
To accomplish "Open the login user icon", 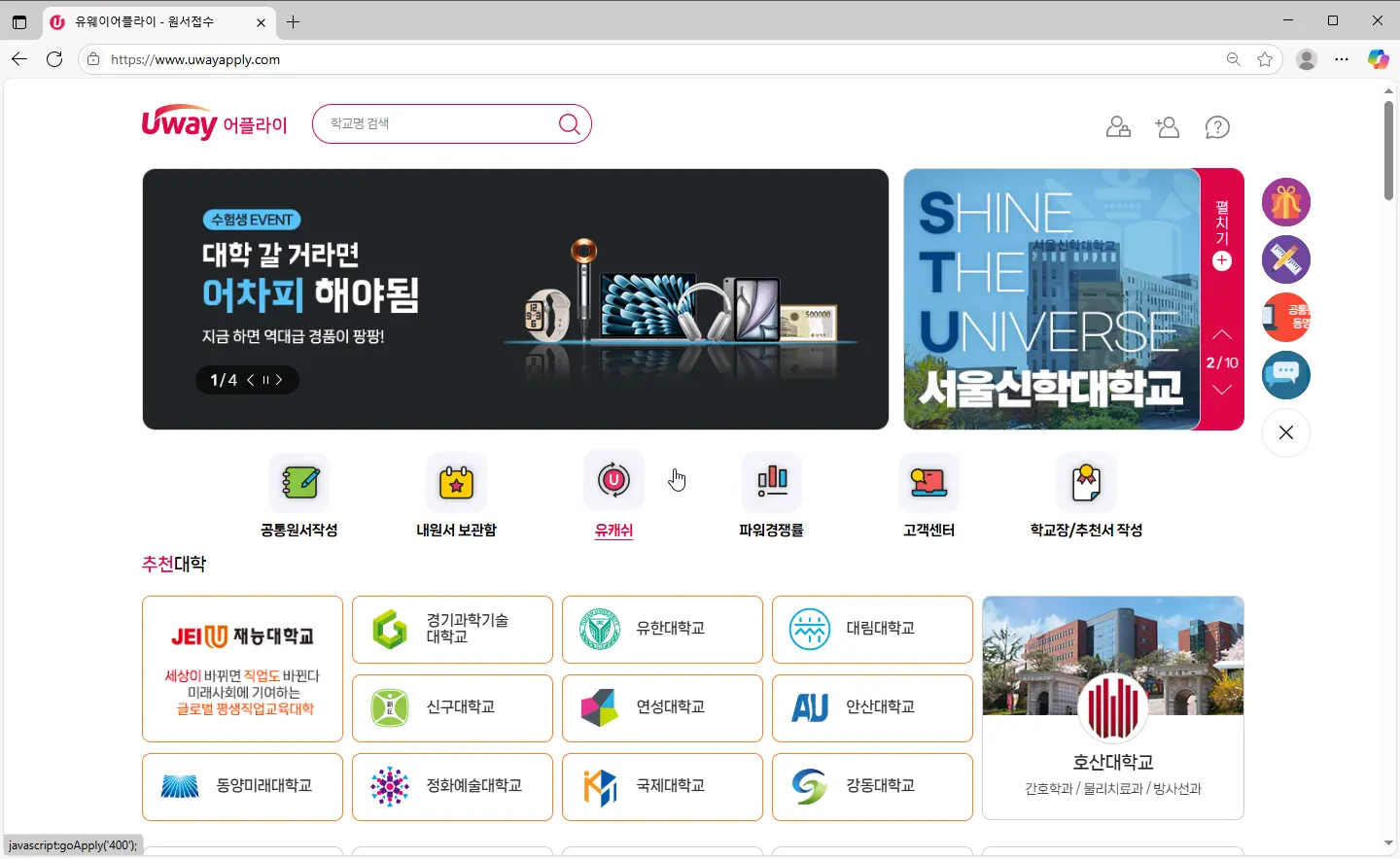I will tap(1118, 127).
